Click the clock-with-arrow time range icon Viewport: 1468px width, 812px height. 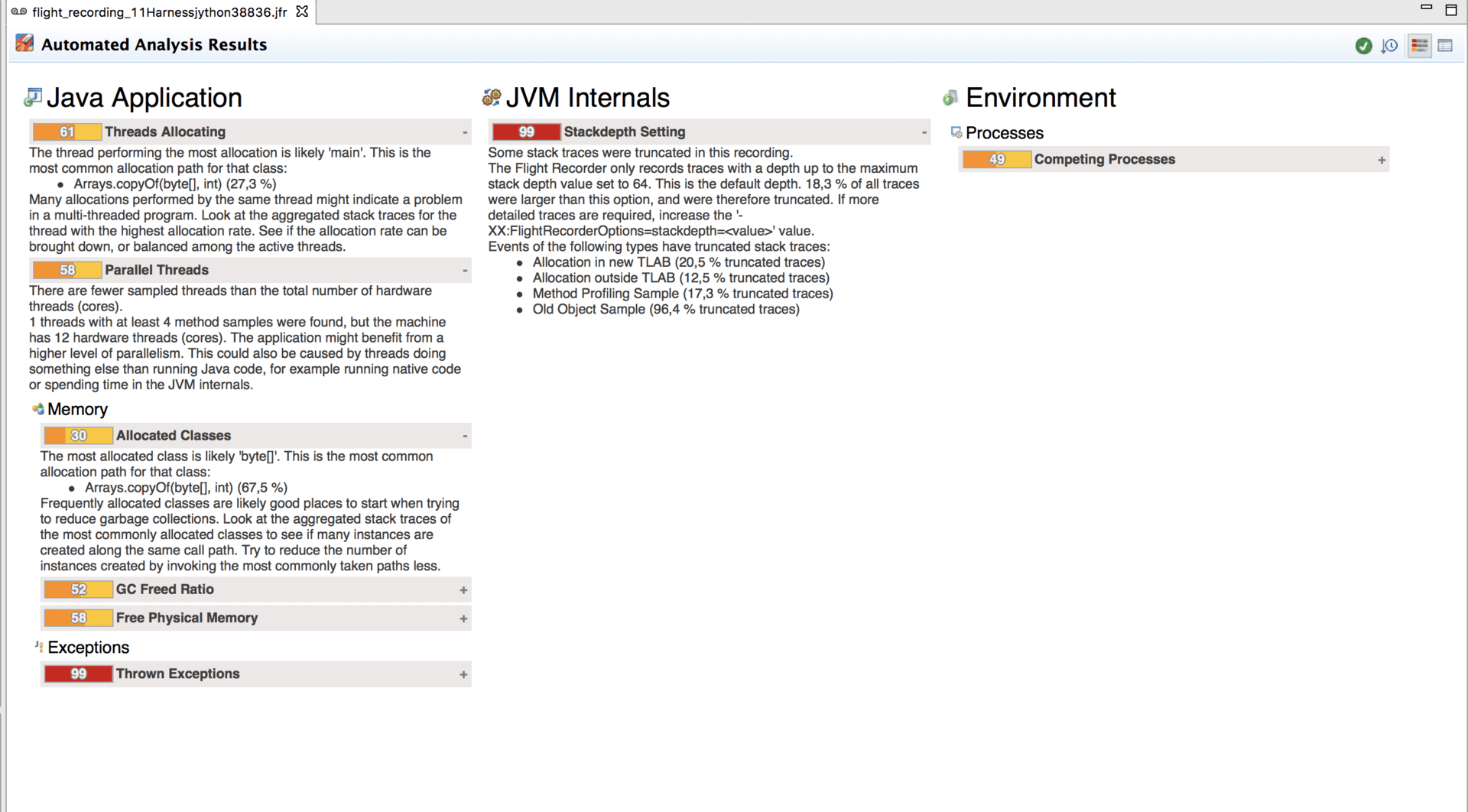[x=1389, y=46]
